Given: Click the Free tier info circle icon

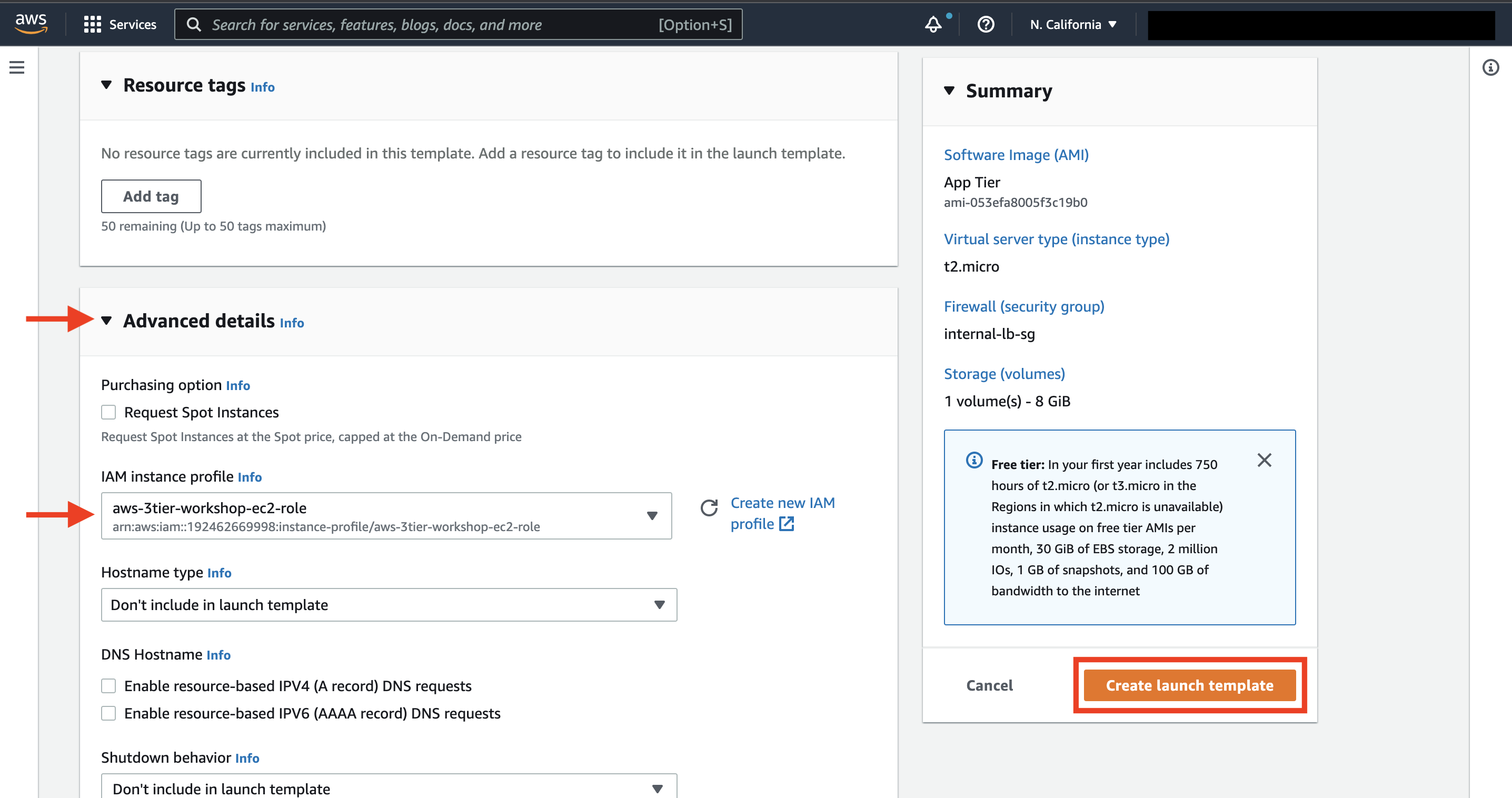Looking at the screenshot, I should pos(974,460).
